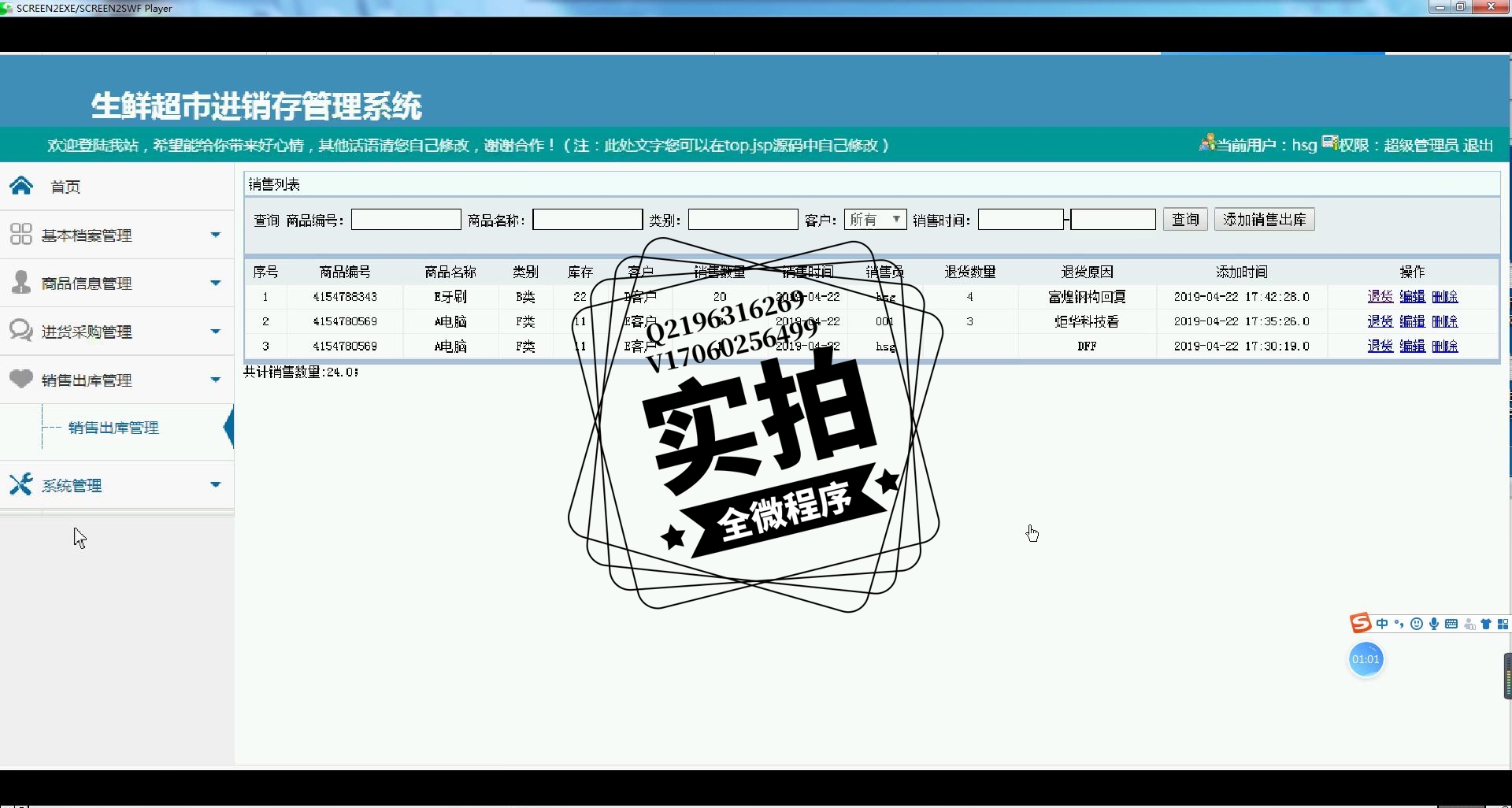Screen dimensions: 1512x808
Task: Click the home icon beside 首页
Action: tap(21, 186)
